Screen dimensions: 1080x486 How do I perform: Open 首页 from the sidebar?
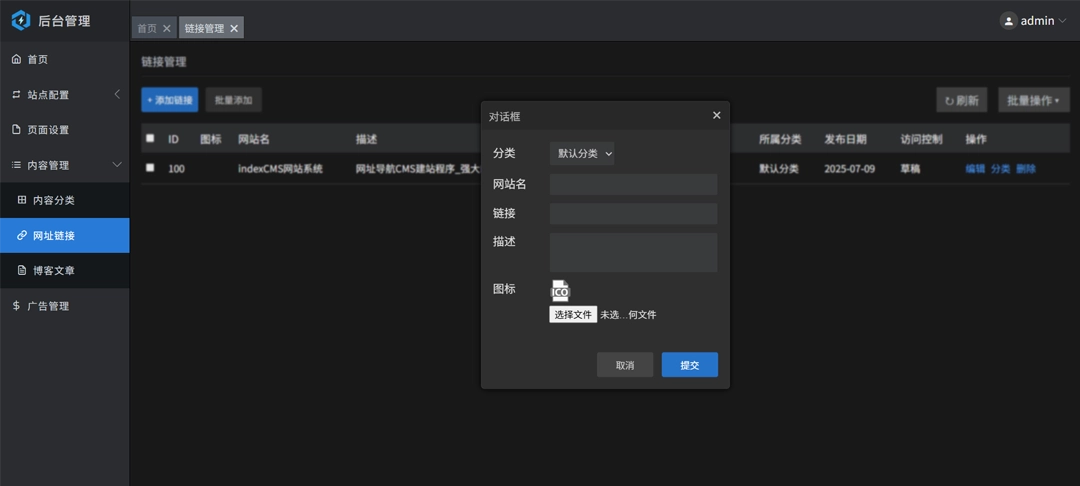pos(38,59)
